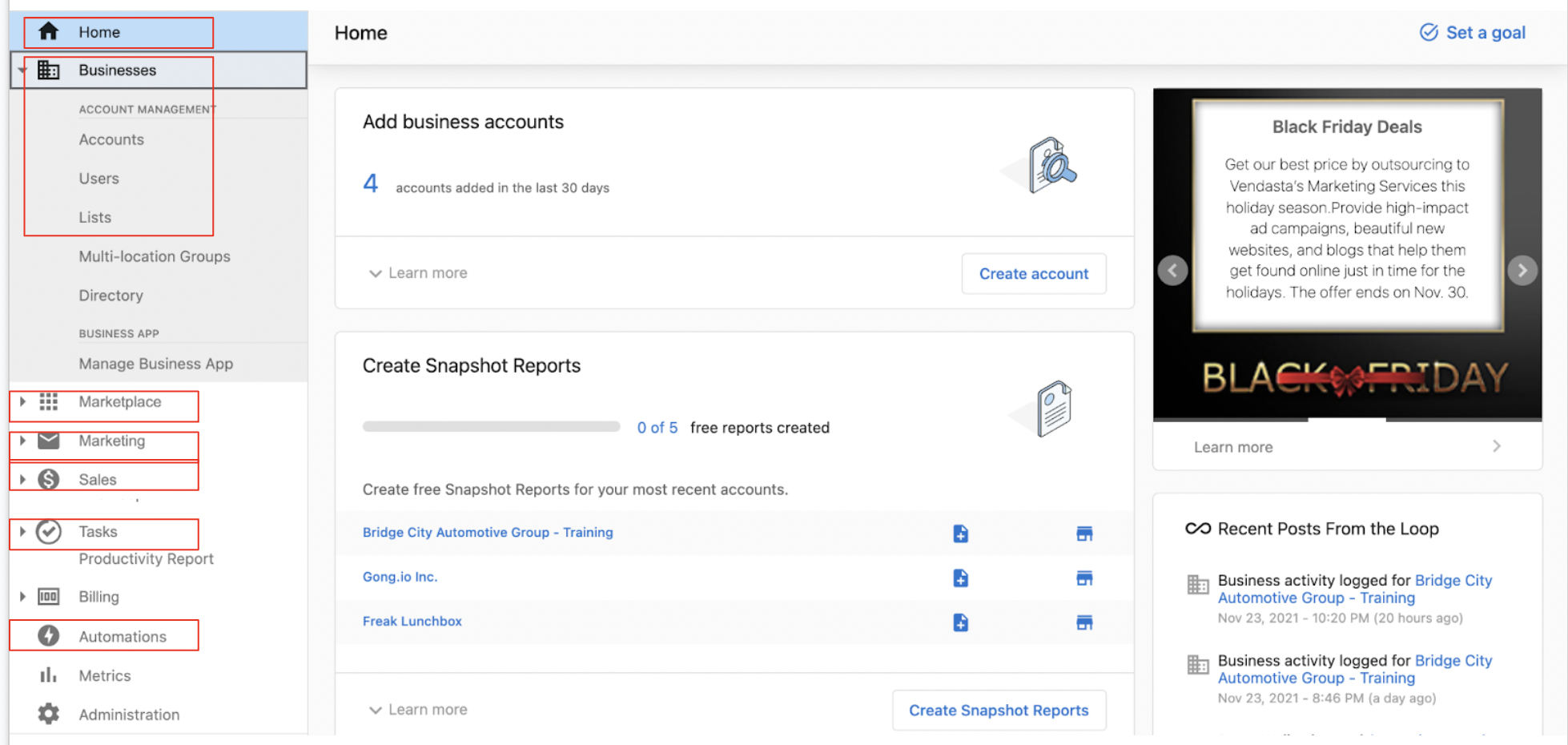Expand Learn more under Add business accounts
Viewport: 1568px width, 745px height.
(x=417, y=273)
